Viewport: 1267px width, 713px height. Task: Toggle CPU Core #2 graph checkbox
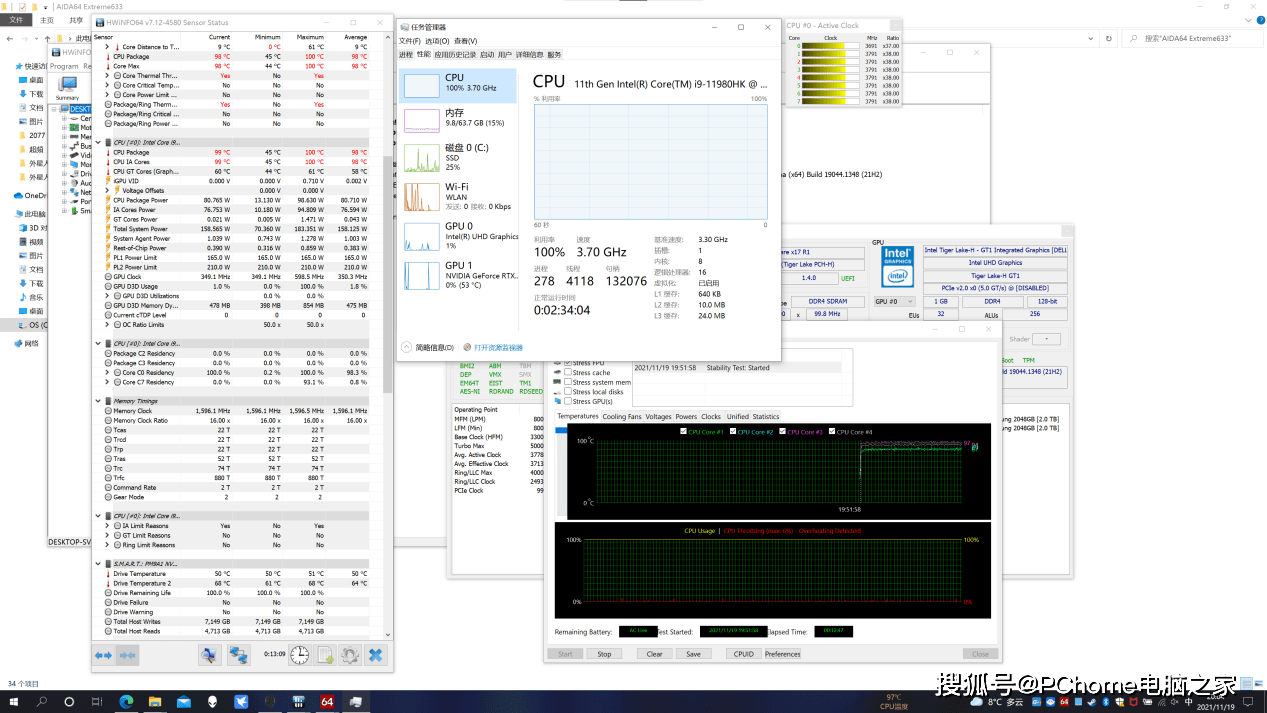coord(733,432)
